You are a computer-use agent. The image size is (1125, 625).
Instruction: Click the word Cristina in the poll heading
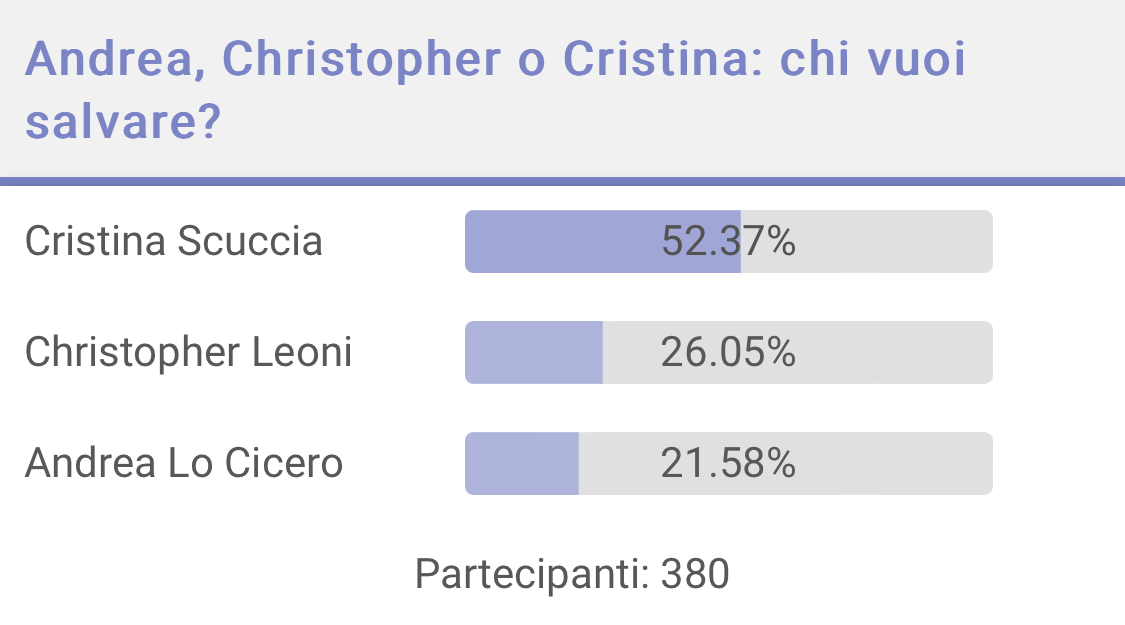coord(662,59)
